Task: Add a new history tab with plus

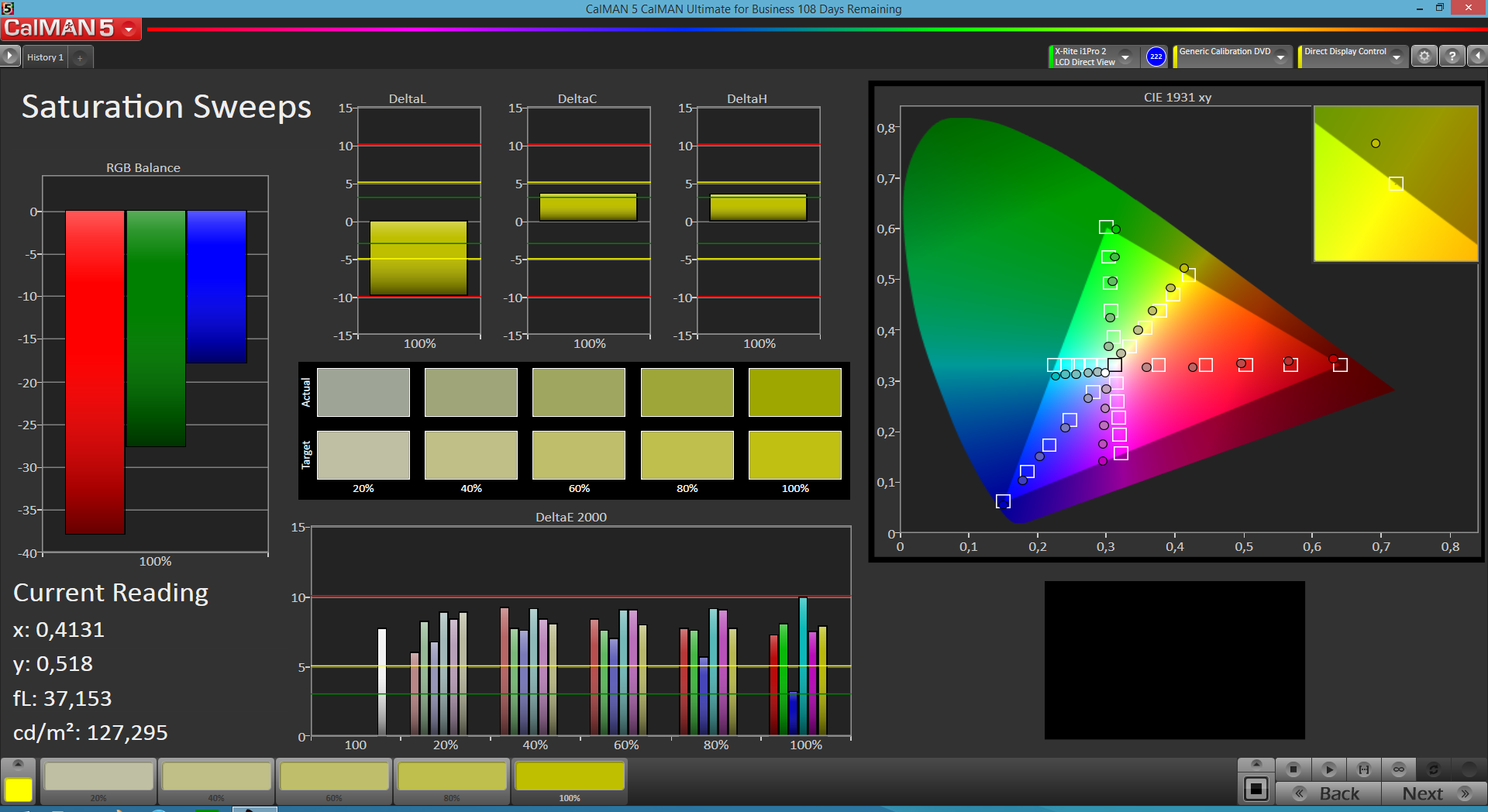Action: point(80,58)
